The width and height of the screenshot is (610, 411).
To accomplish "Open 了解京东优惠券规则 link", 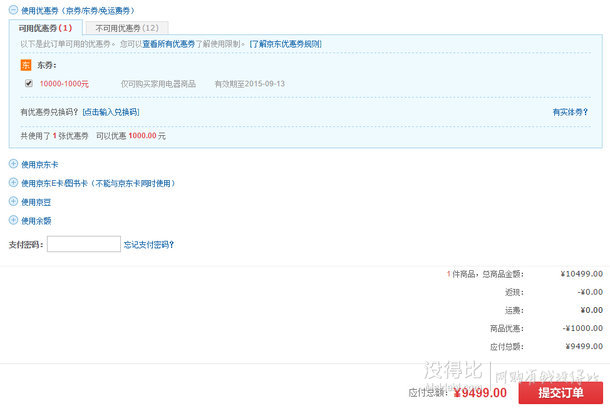I will coord(286,44).
